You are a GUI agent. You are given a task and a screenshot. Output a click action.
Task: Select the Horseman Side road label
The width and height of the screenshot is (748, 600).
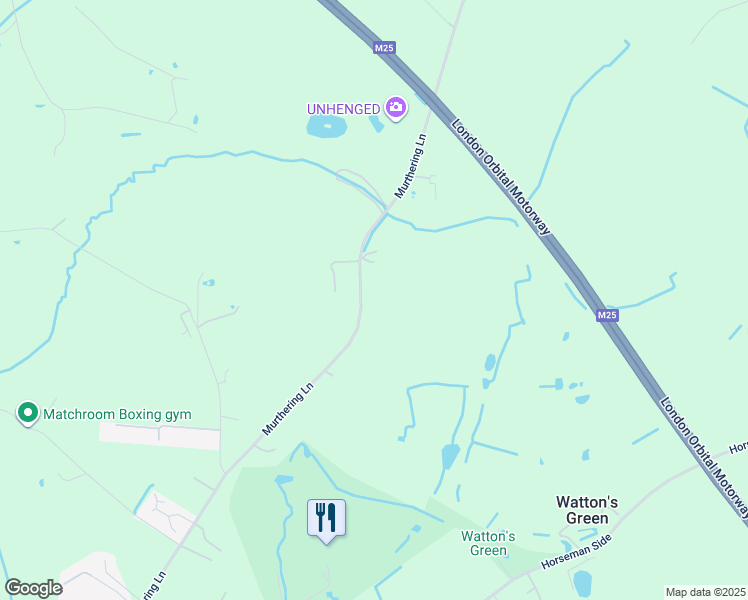(x=576, y=551)
